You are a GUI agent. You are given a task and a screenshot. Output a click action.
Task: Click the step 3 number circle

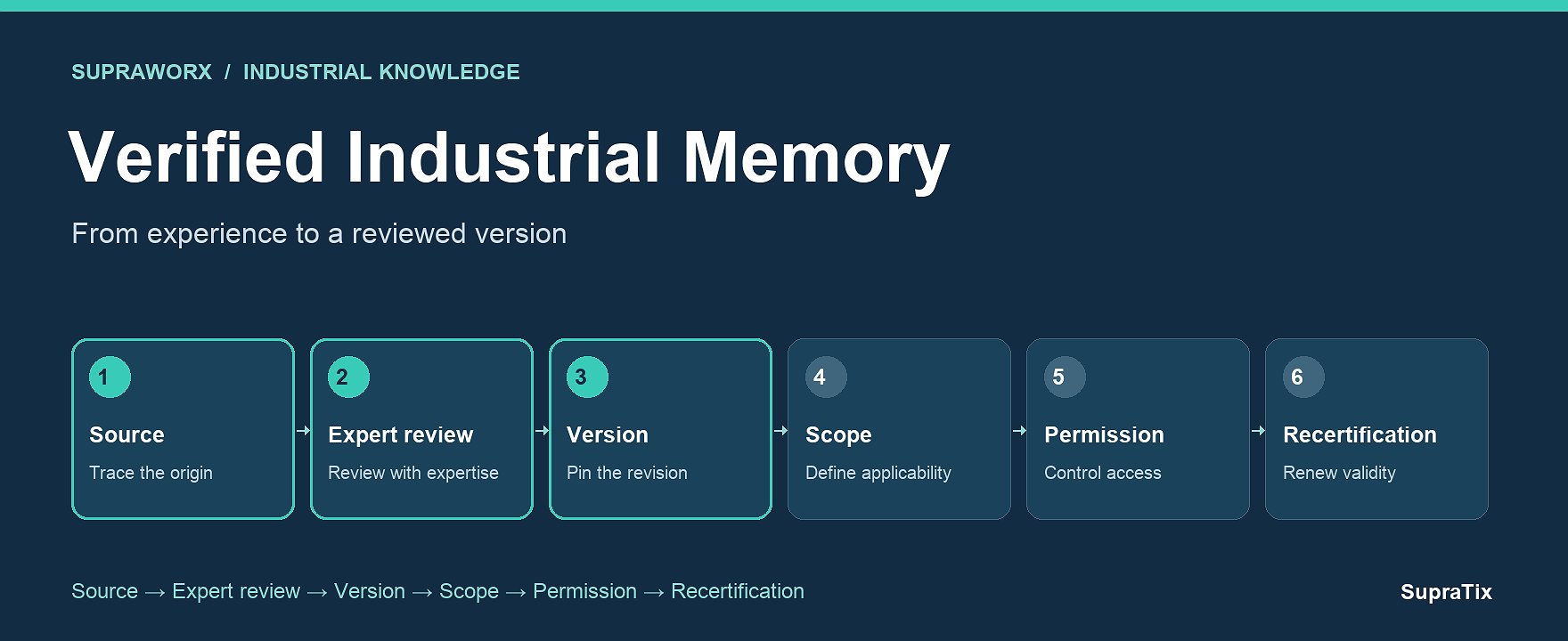[587, 377]
